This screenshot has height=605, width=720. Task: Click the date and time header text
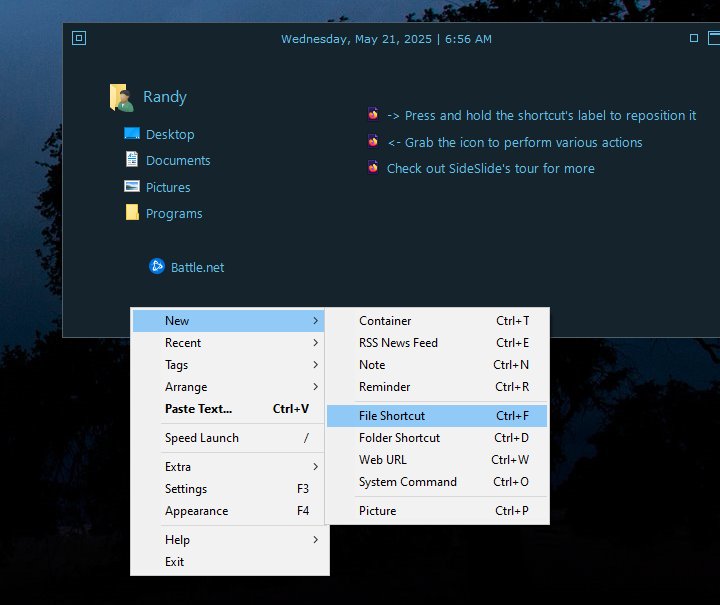pos(386,39)
